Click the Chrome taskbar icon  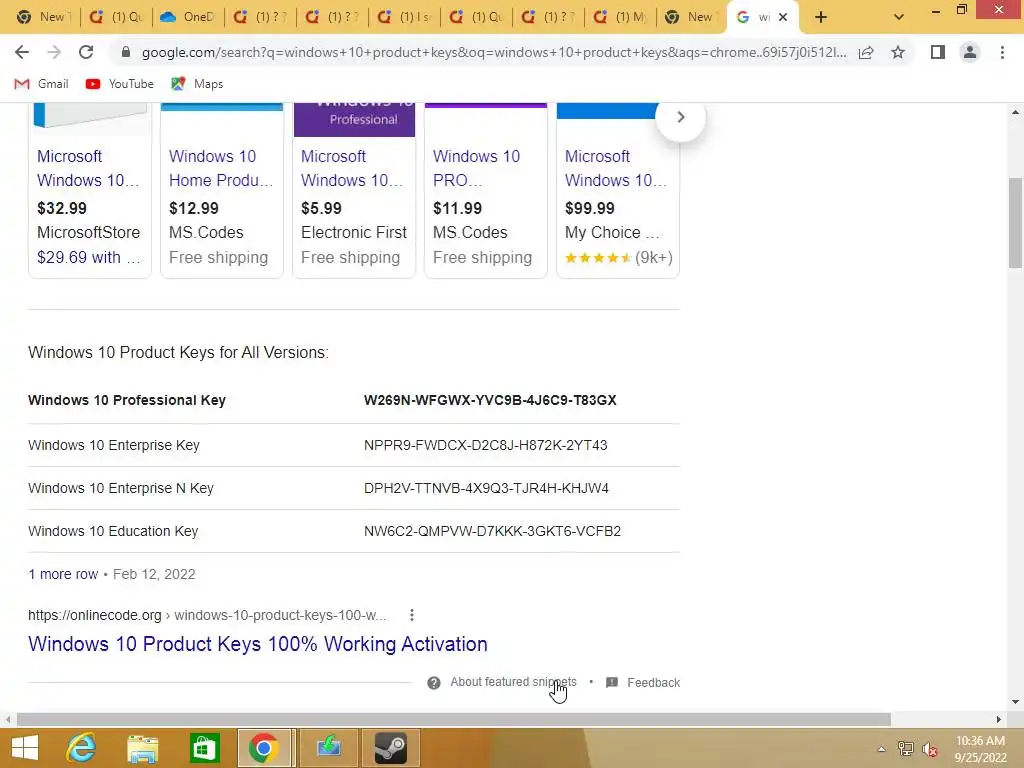tap(264, 748)
